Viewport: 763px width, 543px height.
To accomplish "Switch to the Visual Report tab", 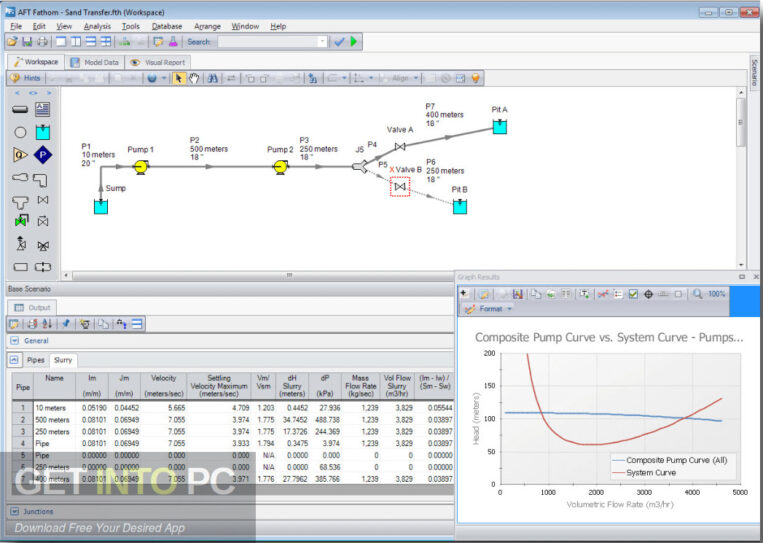I will (158, 62).
